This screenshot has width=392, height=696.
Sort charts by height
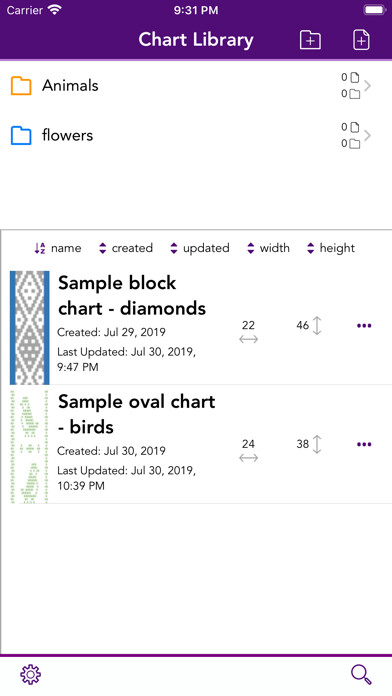[x=331, y=248]
